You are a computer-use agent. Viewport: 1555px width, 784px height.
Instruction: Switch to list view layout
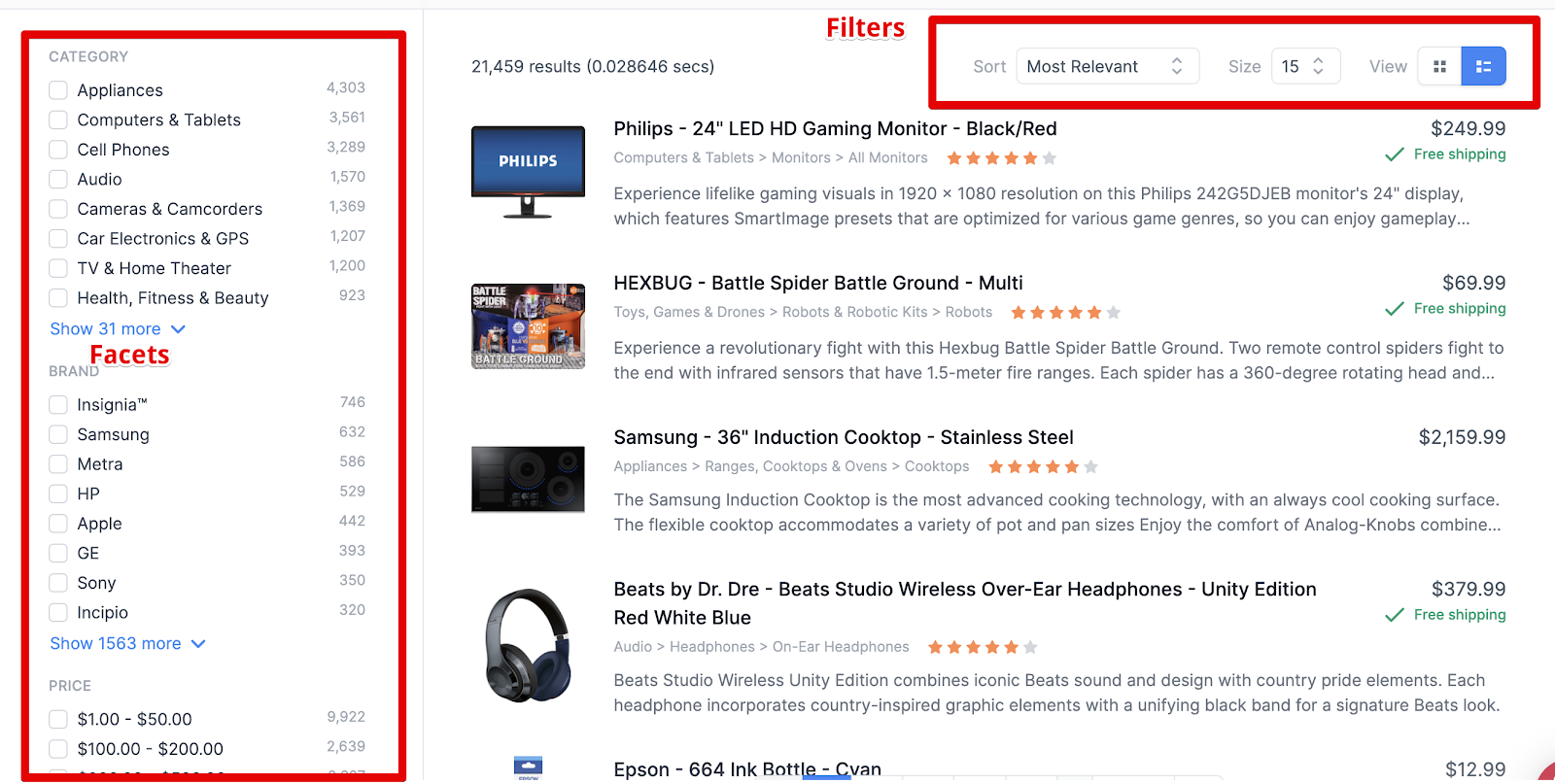coord(1483,66)
